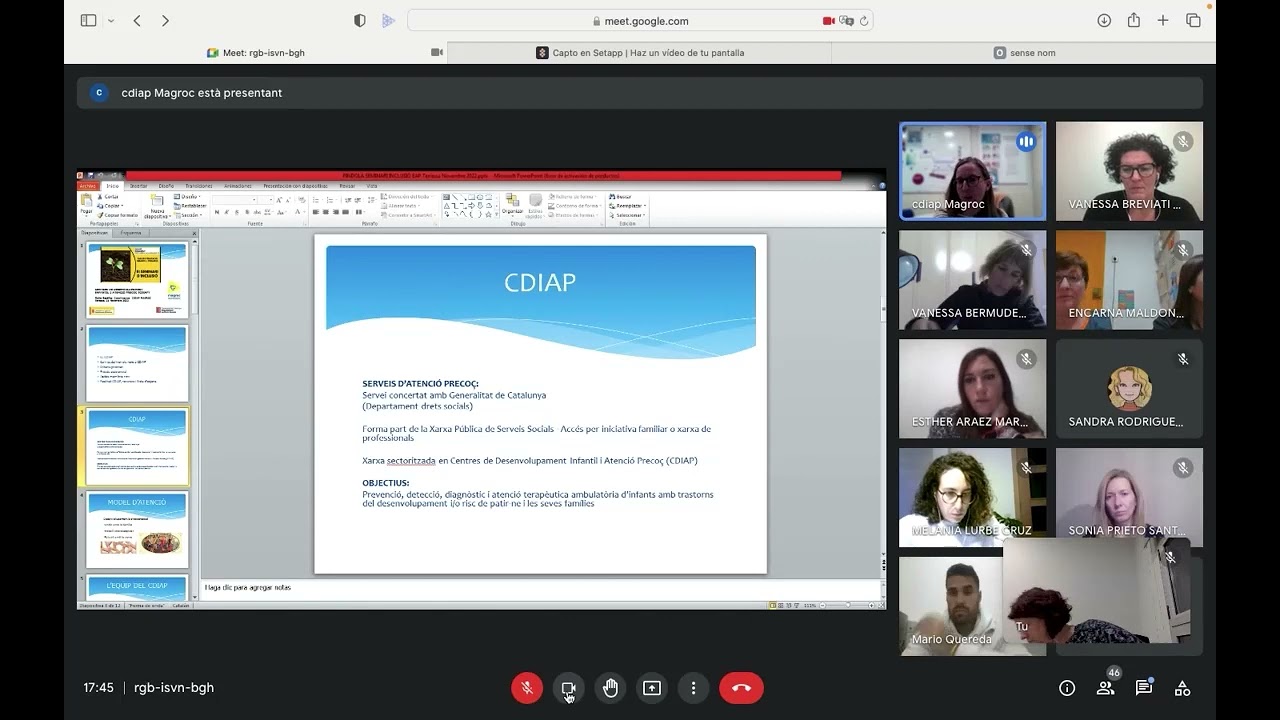Screen dimensions: 1280x720
Task: Open the Inicio ribbon tab in PowerPoint
Action: coord(112,186)
